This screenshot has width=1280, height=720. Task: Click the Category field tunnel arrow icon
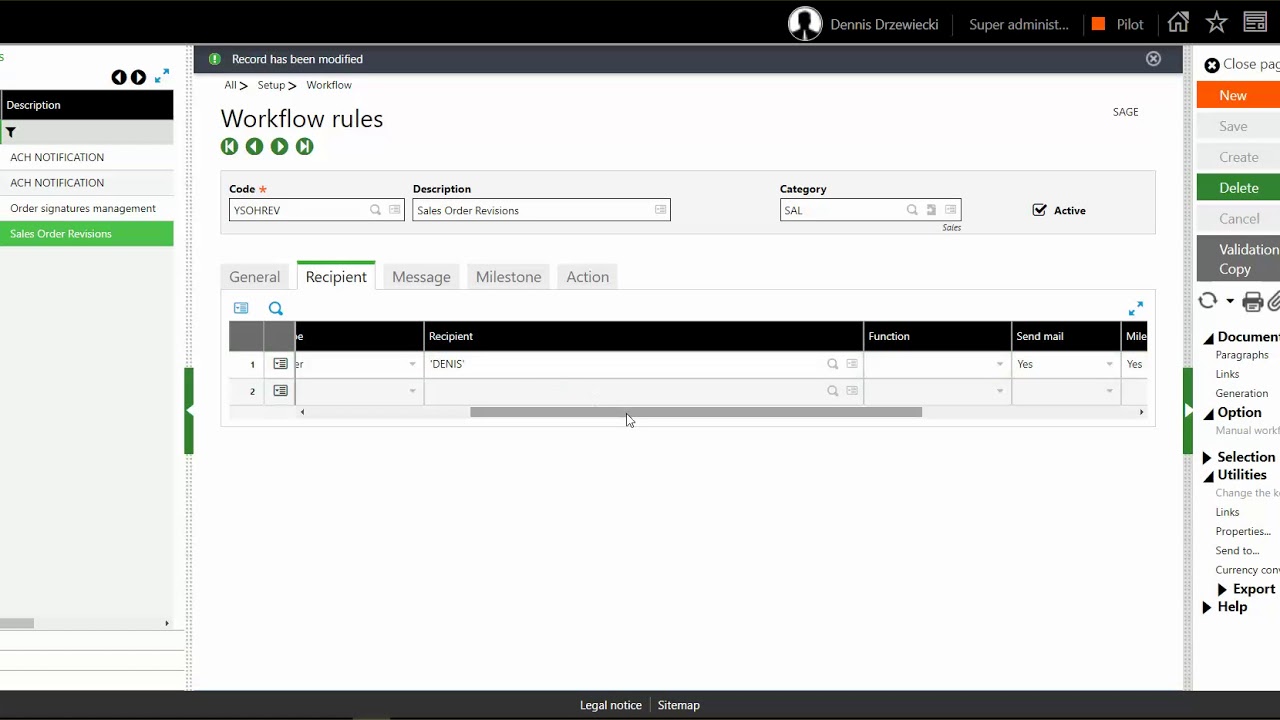[x=931, y=210]
